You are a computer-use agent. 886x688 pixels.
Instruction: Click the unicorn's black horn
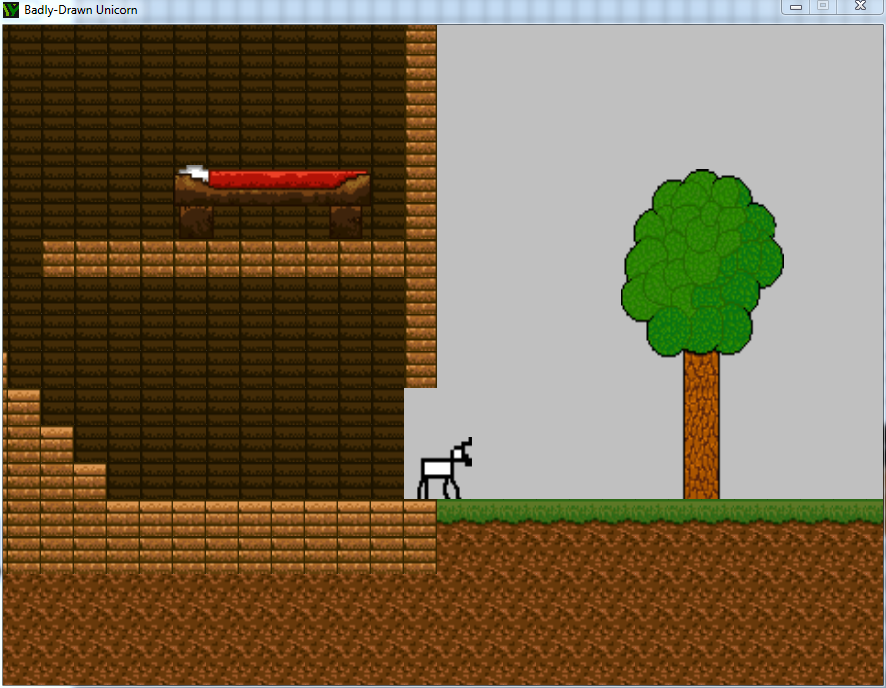(466, 443)
